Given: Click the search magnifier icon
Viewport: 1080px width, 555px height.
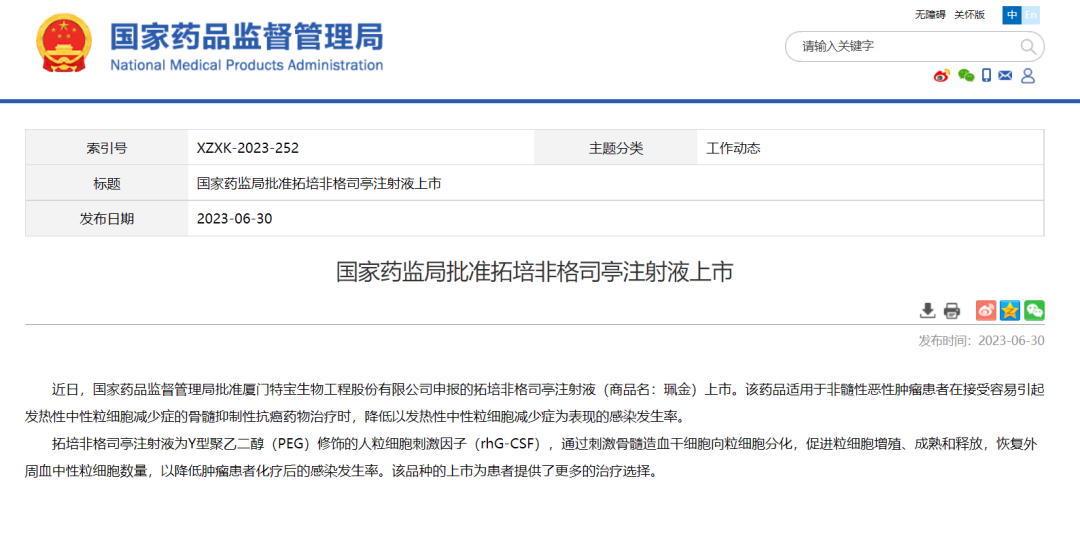Looking at the screenshot, I should coord(1028,47).
